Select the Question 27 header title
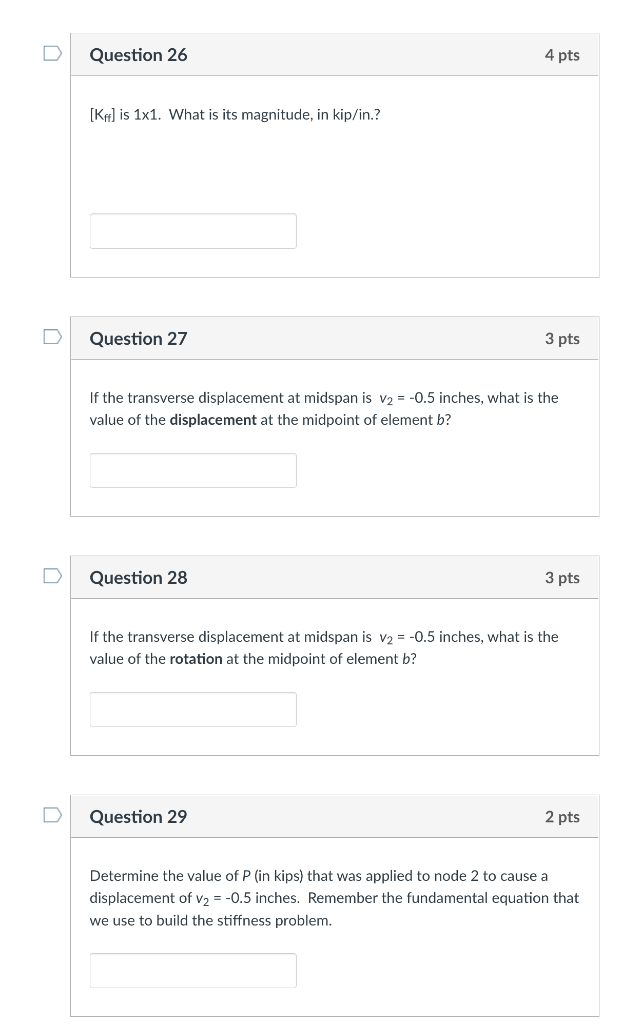 click(138, 338)
